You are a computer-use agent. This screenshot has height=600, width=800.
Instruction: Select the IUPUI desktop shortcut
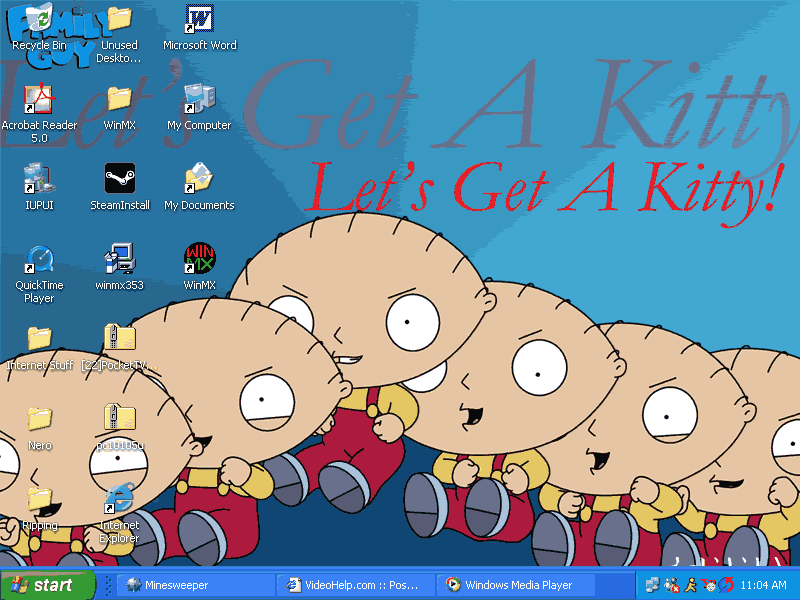point(39,188)
